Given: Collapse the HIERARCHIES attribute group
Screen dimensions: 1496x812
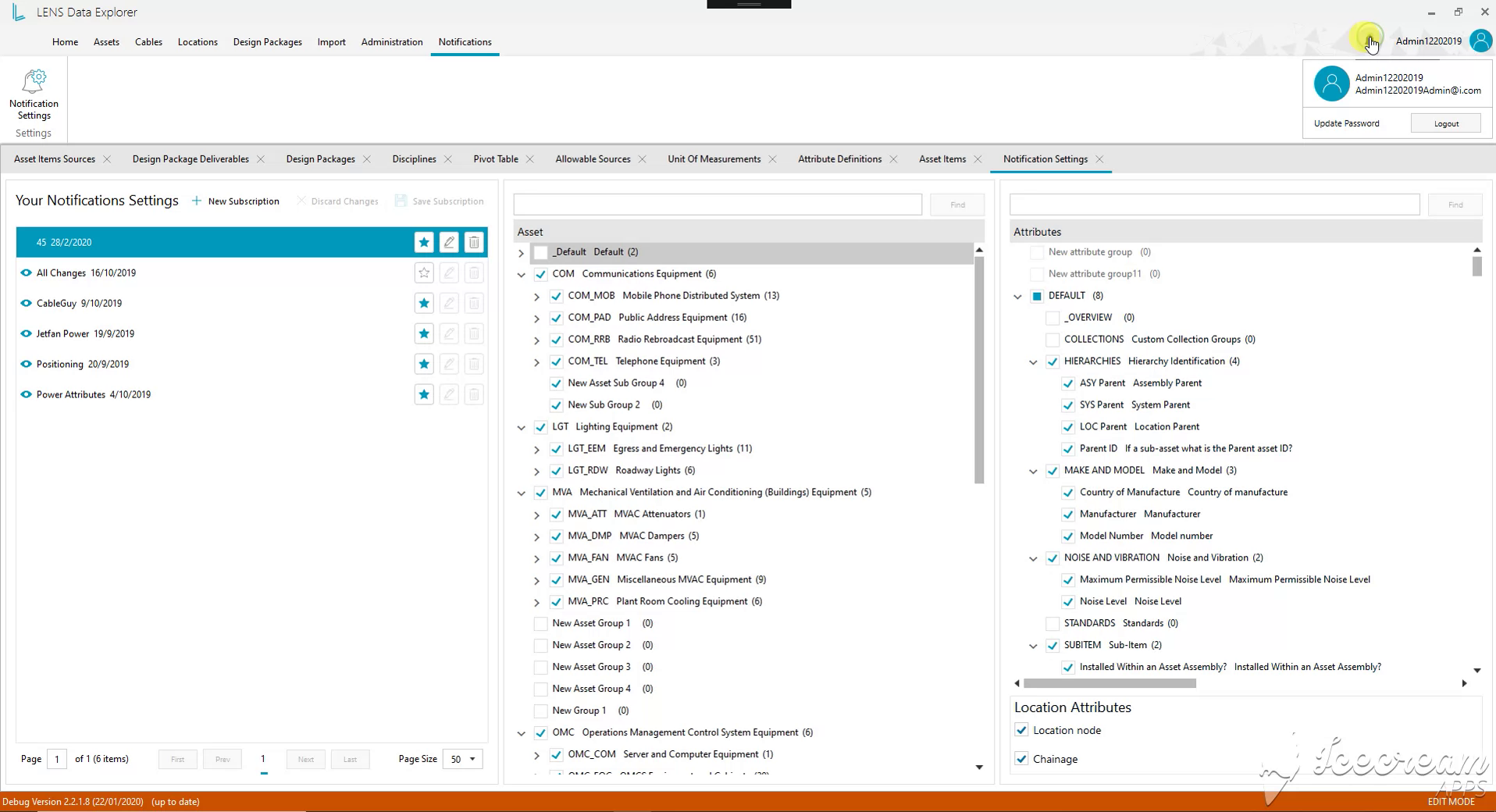Looking at the screenshot, I should point(1033,361).
